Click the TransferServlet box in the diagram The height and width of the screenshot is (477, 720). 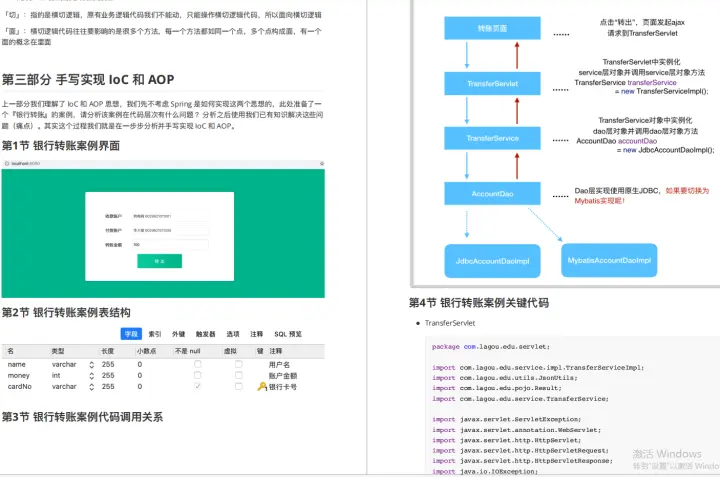click(492, 83)
